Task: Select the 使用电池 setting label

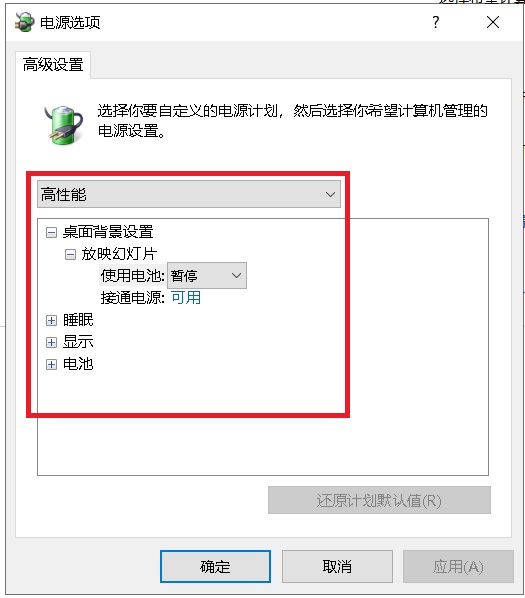Action: pos(133,275)
